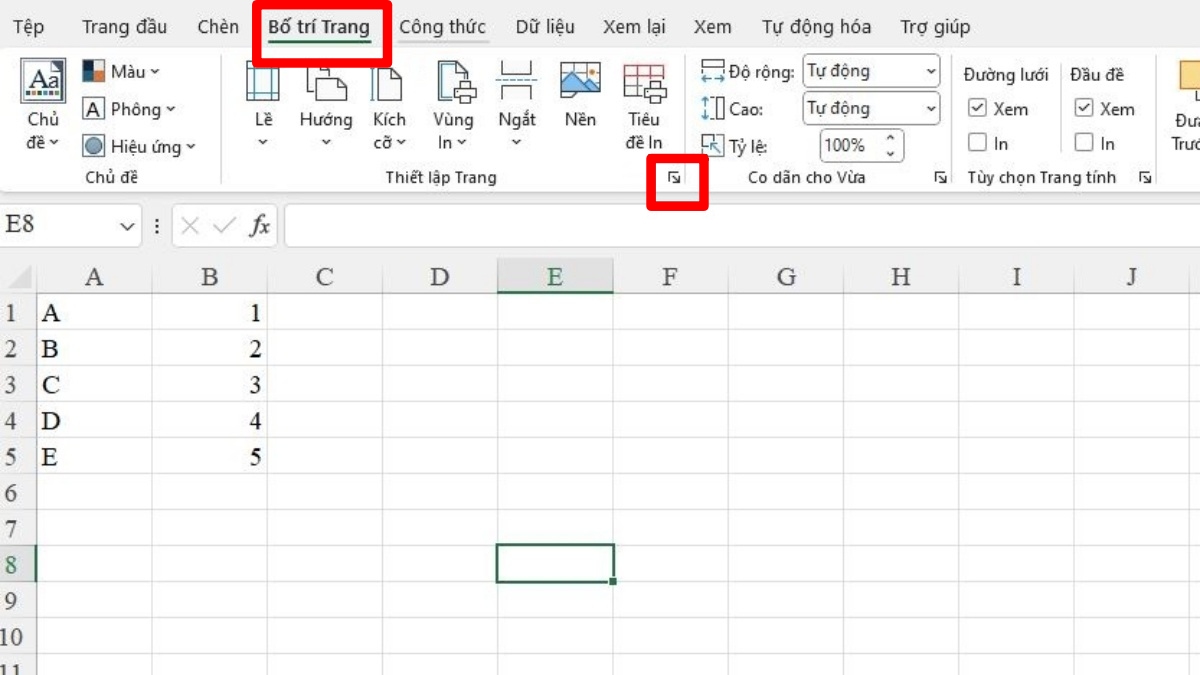Switch to the Xem lại tab

(x=634, y=27)
